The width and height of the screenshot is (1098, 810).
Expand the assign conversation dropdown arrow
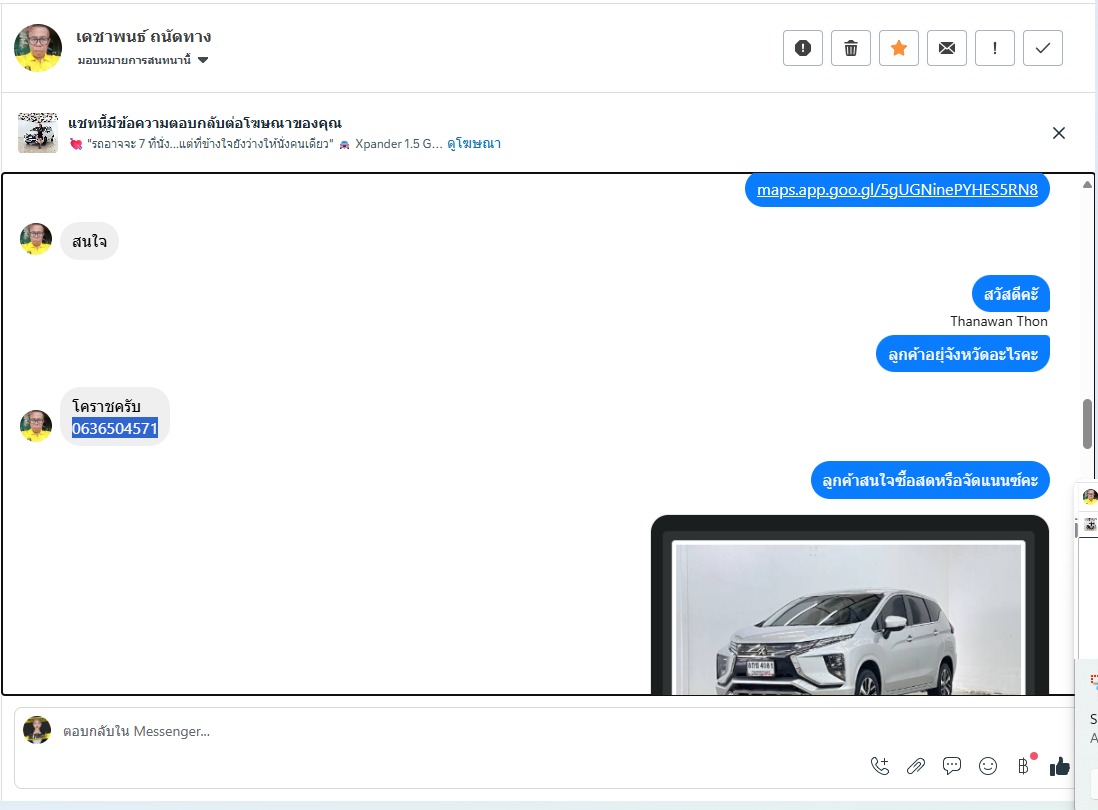[x=203, y=60]
